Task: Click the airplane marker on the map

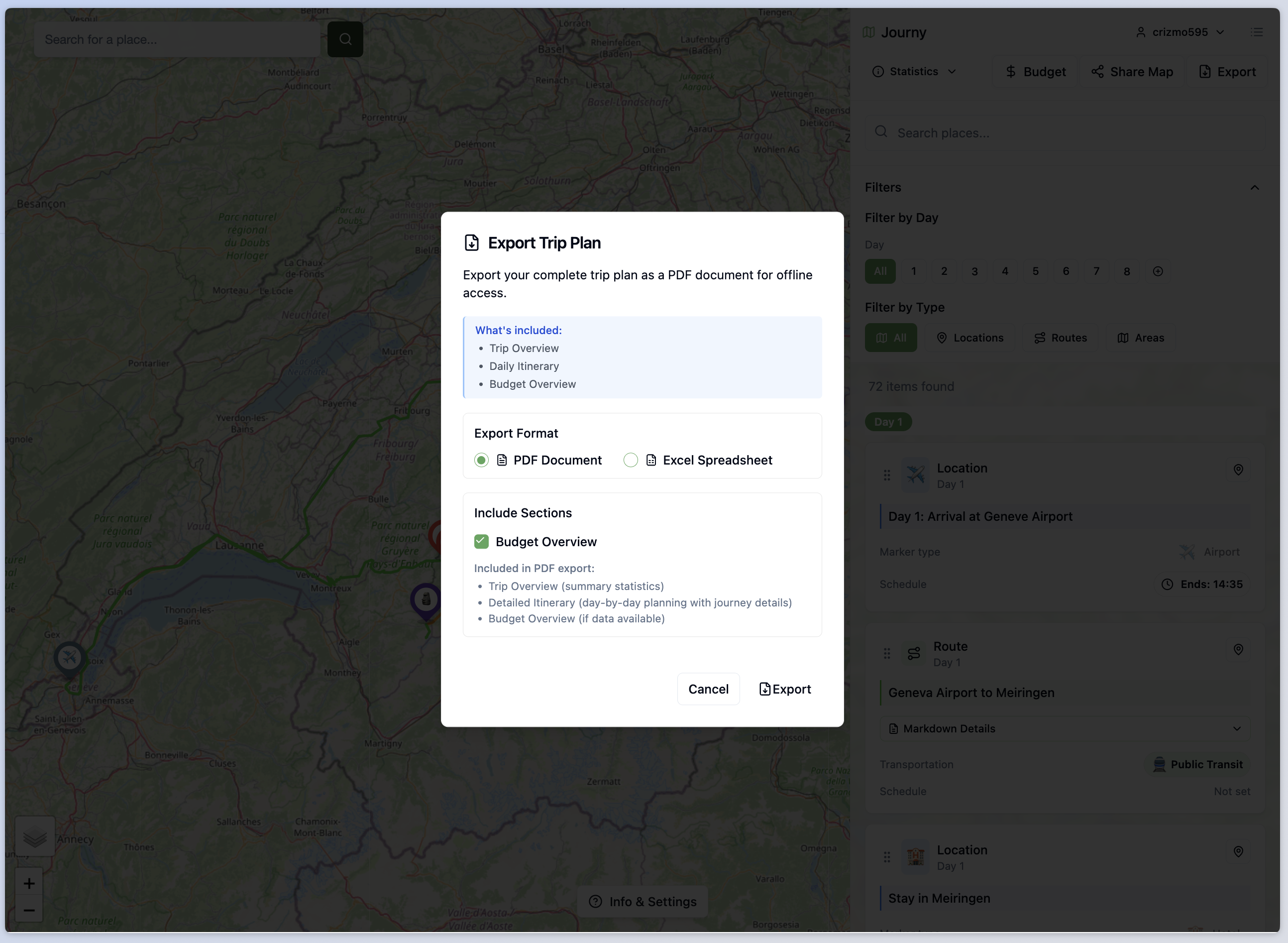Action: point(70,658)
